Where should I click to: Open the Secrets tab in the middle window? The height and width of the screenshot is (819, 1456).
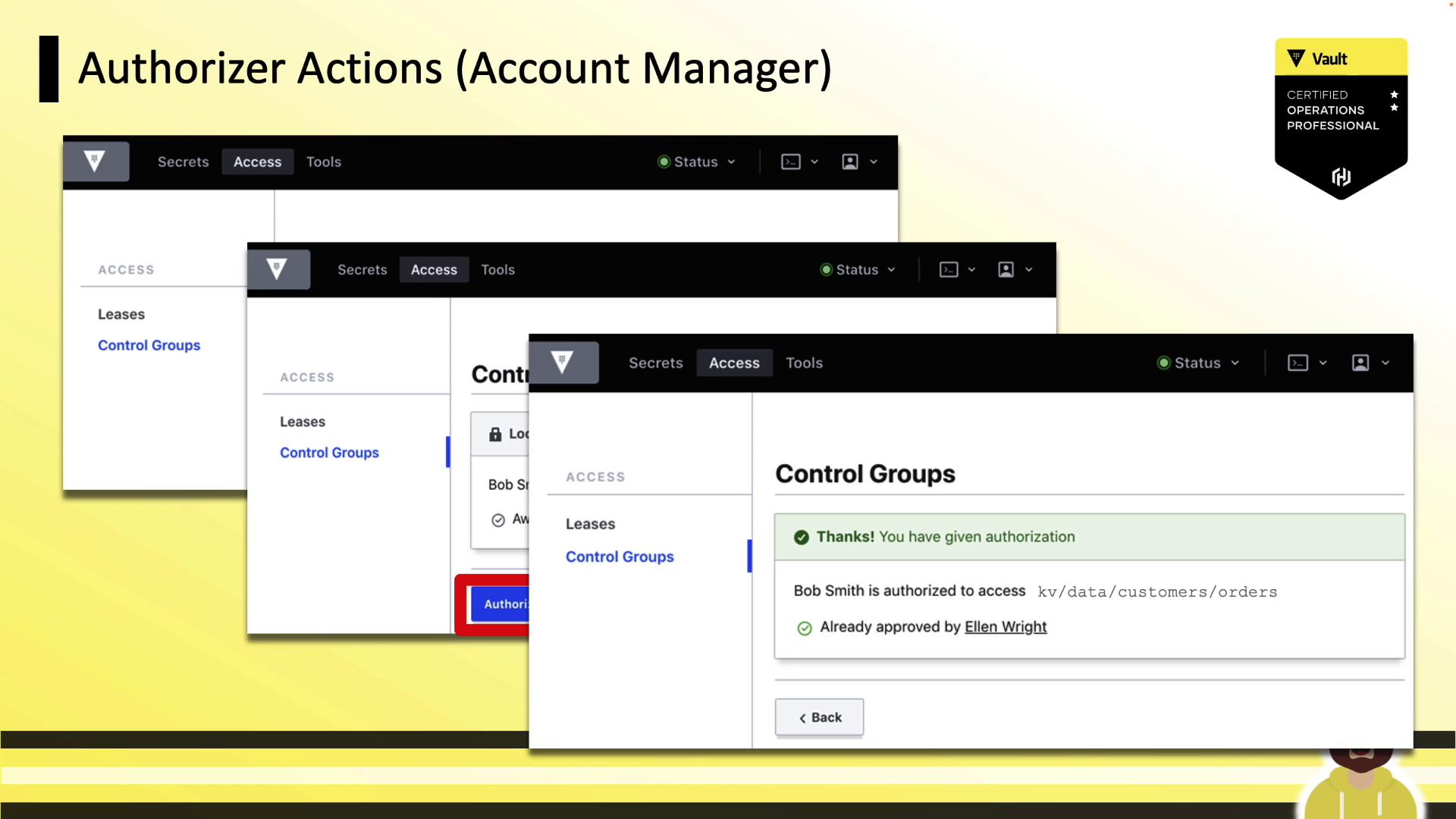(362, 270)
